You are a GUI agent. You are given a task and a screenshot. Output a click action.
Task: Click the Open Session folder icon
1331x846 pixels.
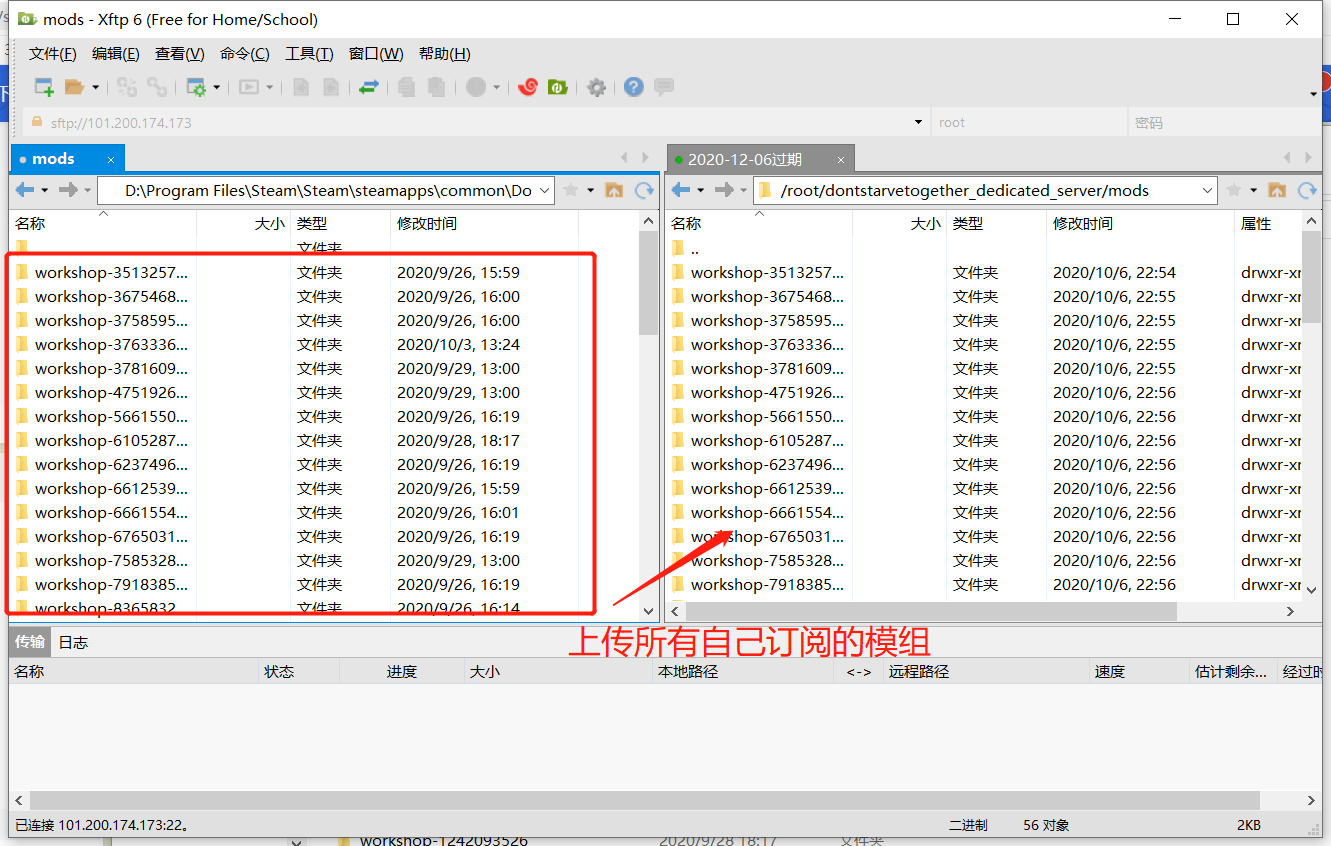[x=74, y=87]
